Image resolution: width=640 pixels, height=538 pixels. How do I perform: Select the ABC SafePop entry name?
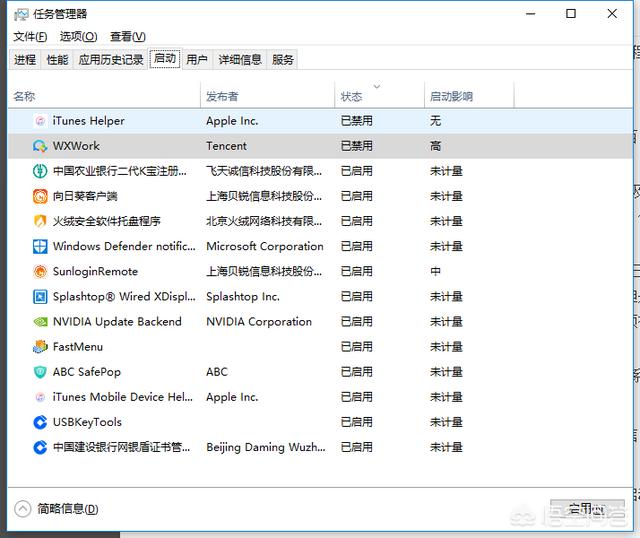pyautogui.click(x=87, y=372)
